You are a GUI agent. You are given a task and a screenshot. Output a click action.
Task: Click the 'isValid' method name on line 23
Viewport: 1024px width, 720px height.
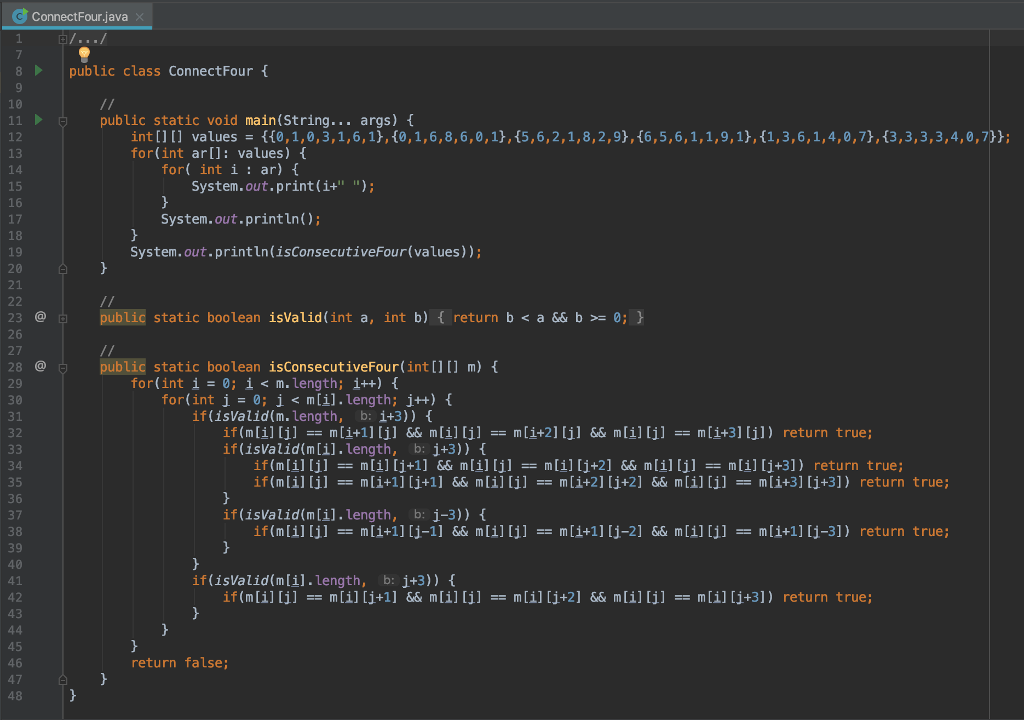point(295,318)
